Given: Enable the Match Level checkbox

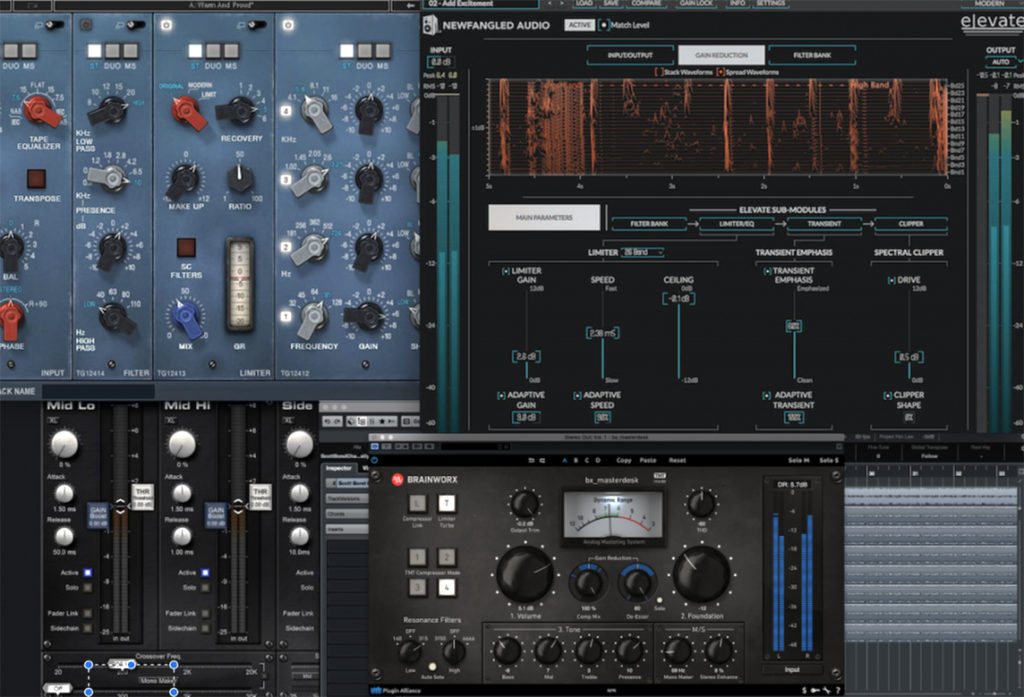Looking at the screenshot, I should (603, 25).
